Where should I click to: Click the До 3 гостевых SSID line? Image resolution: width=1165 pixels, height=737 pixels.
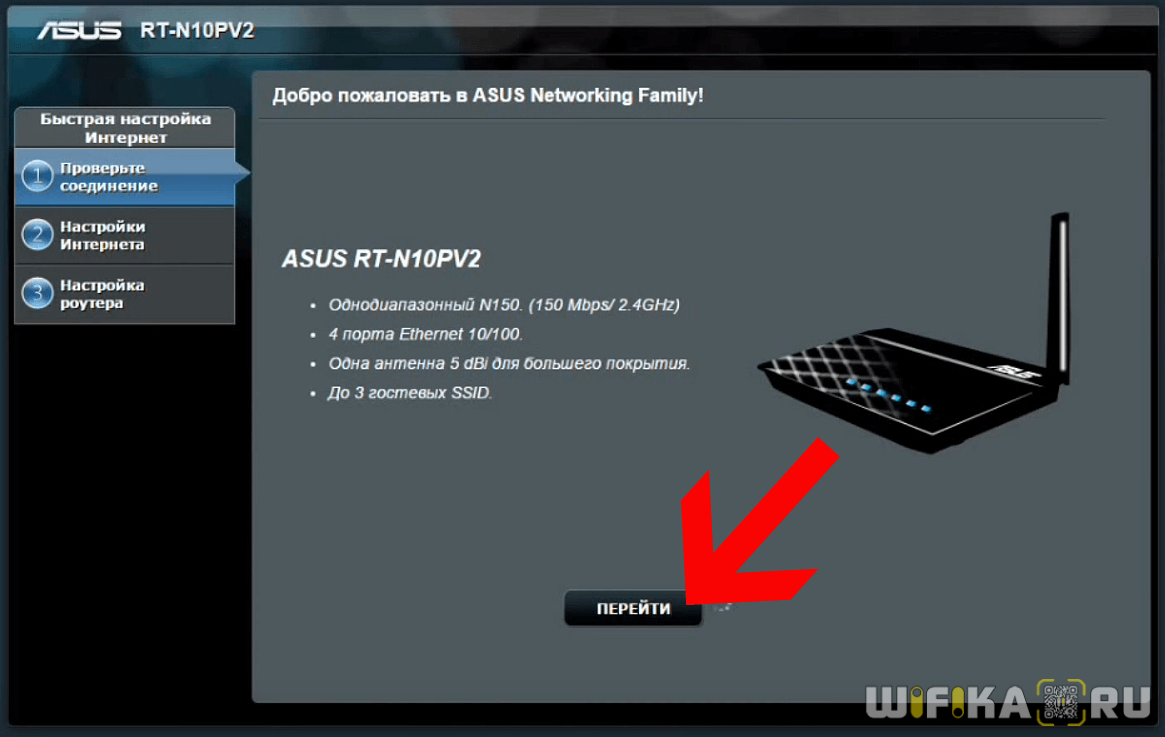tap(409, 392)
